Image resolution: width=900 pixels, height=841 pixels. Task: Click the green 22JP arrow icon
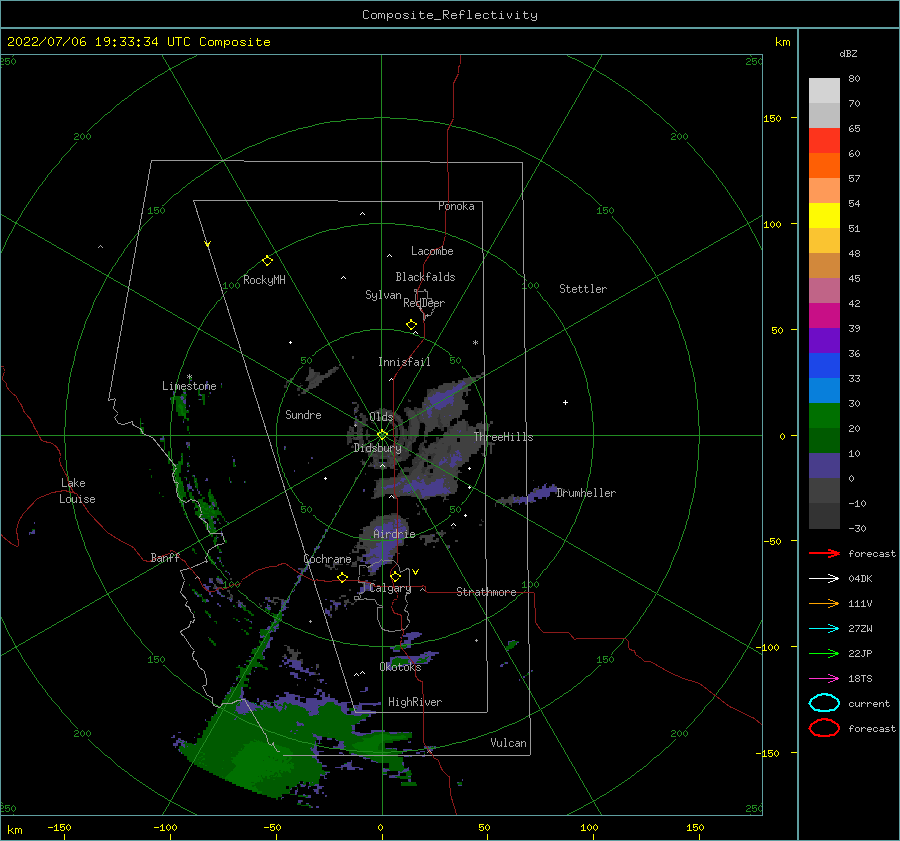[x=824, y=653]
